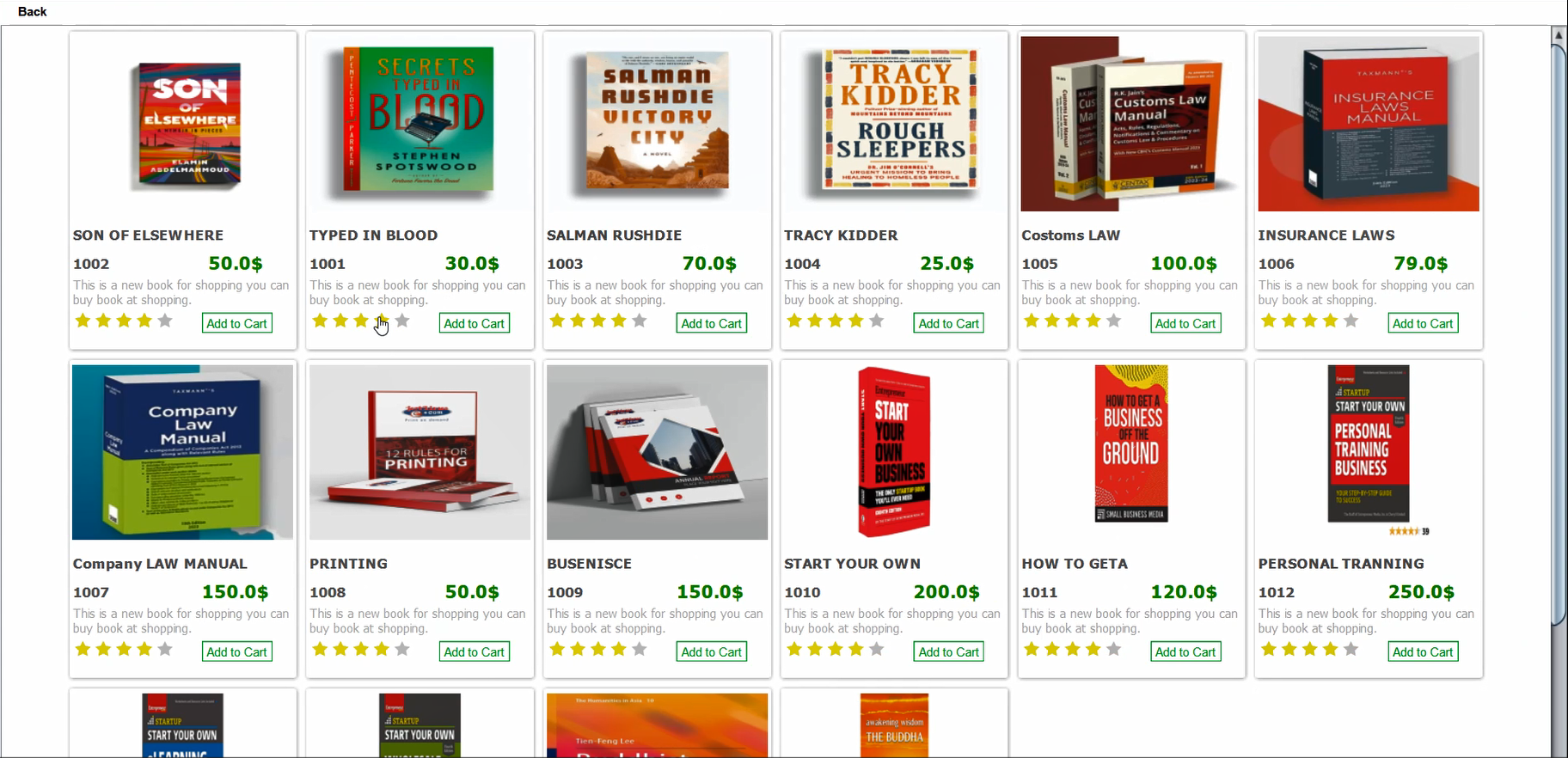Click second star for TRACY KIDDER
The height and width of the screenshot is (758, 1568).
pyautogui.click(x=815, y=321)
